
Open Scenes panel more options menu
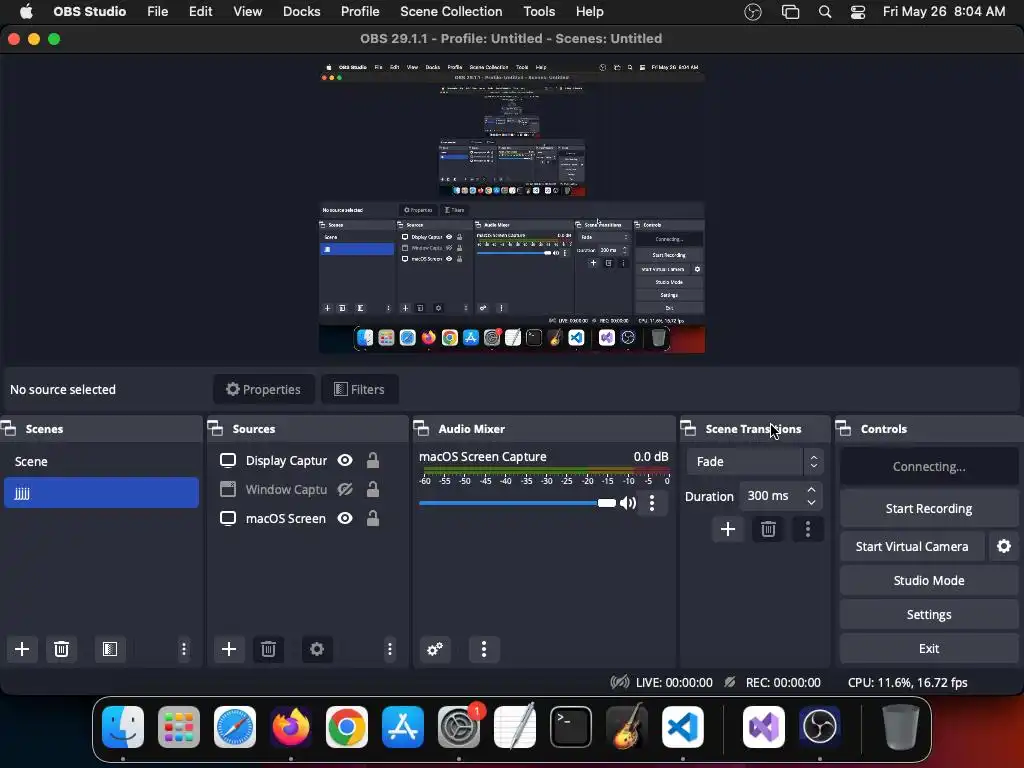point(184,649)
